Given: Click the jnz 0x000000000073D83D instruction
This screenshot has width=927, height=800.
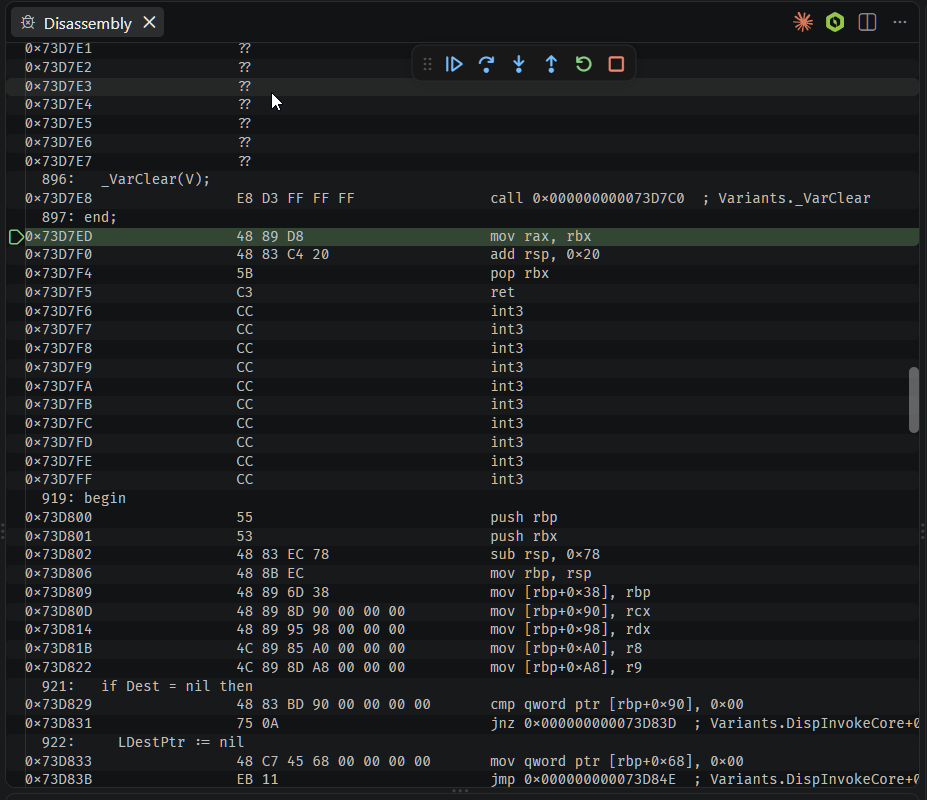Looking at the screenshot, I should coord(583,724).
